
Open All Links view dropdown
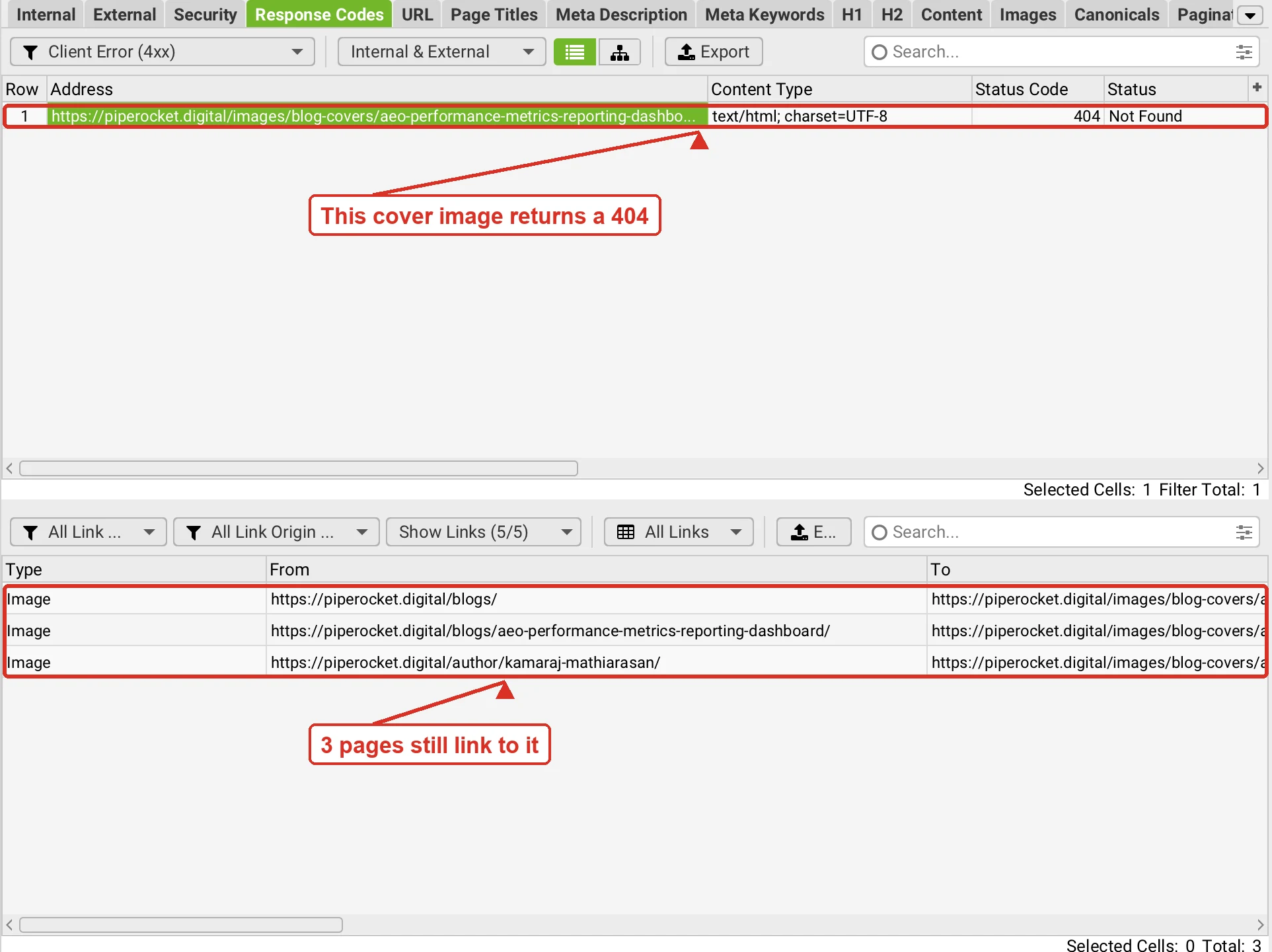[679, 532]
